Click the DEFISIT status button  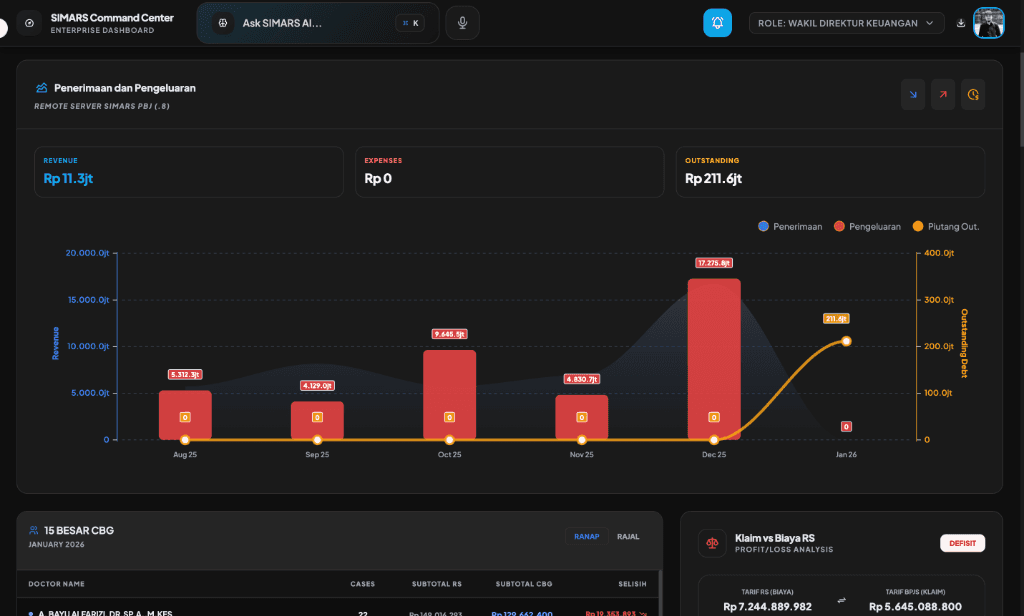pyautogui.click(x=962, y=543)
